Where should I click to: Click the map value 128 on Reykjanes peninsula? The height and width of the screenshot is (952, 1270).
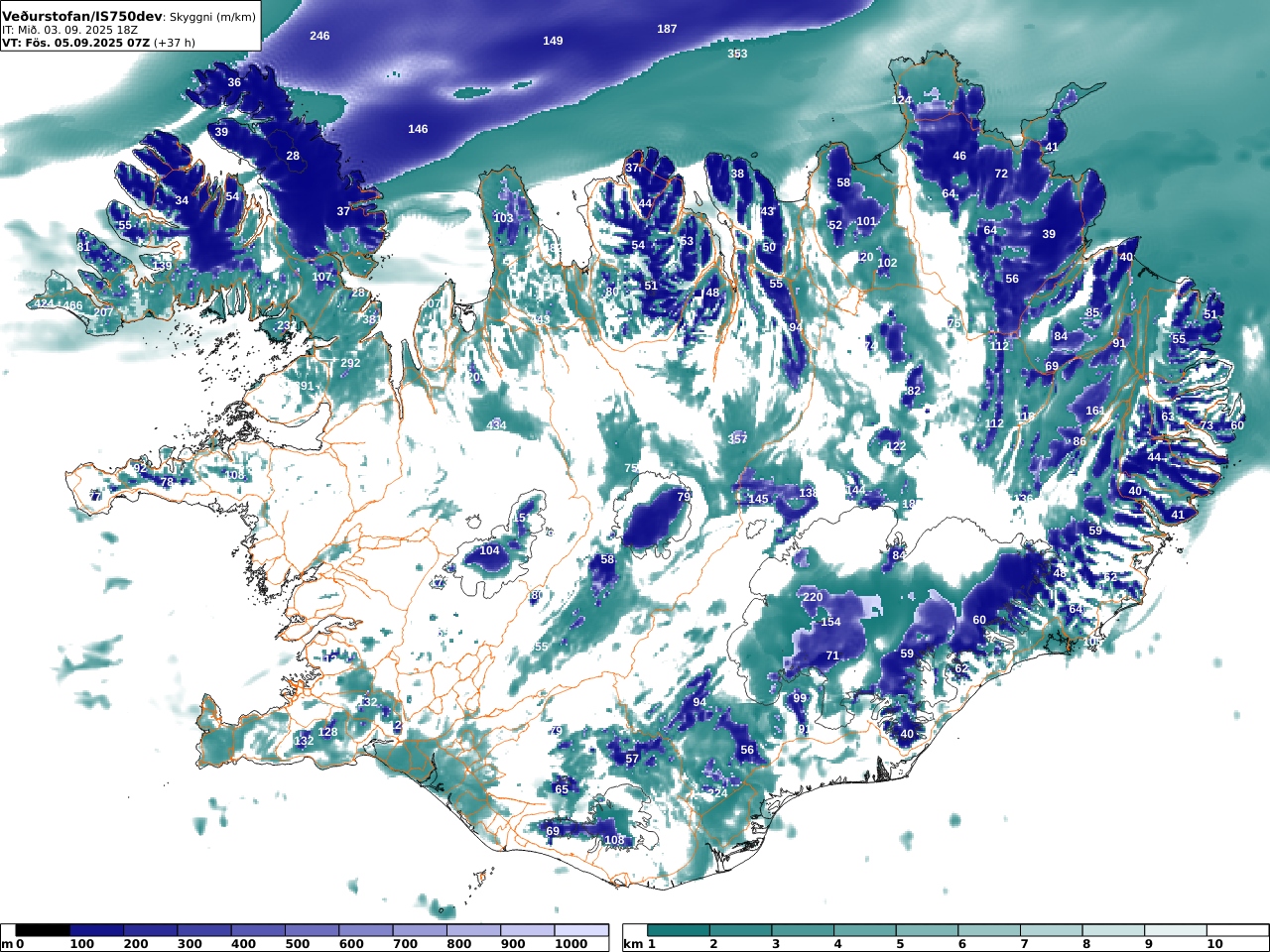point(327,732)
